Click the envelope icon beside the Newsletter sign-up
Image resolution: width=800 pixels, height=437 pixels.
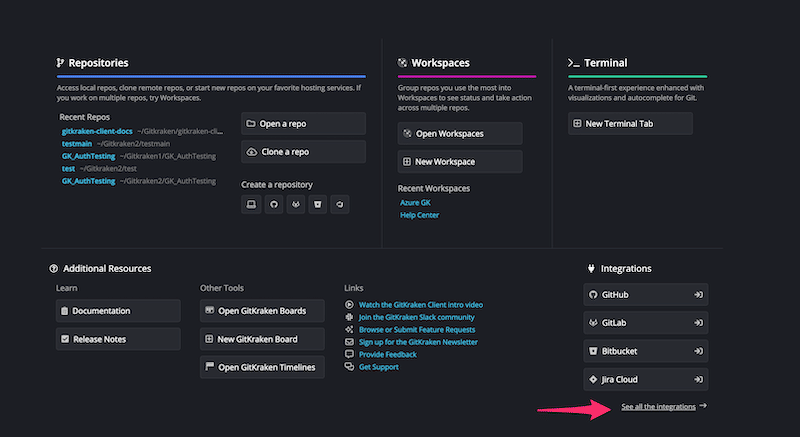tap(349, 342)
